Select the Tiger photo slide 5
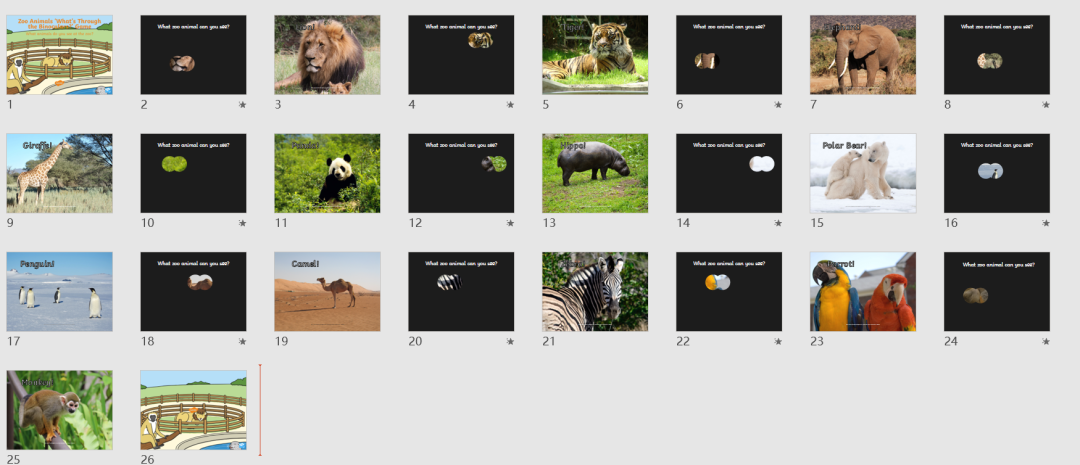 click(595, 55)
